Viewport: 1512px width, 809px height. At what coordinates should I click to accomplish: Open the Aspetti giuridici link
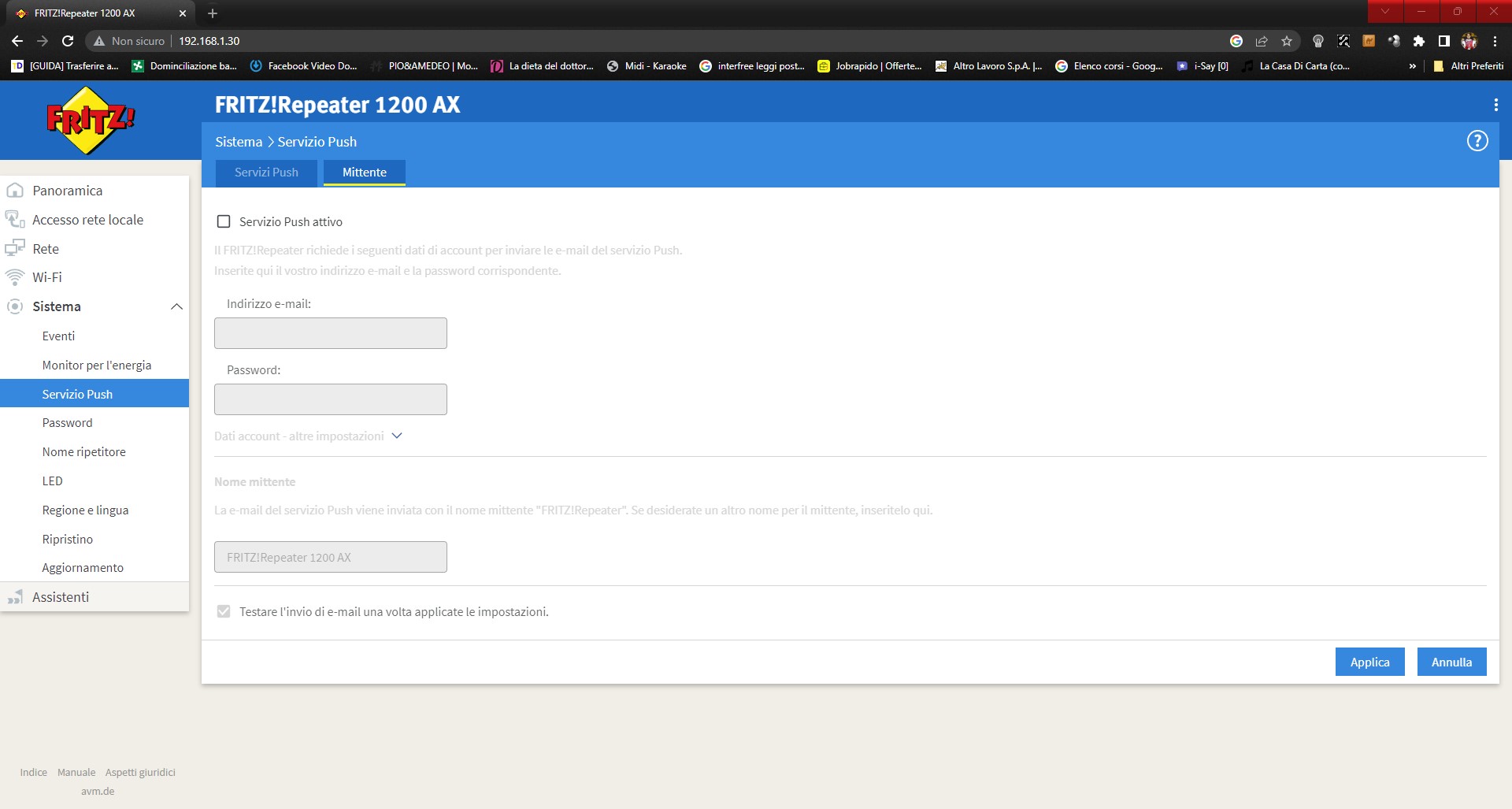tap(140, 772)
